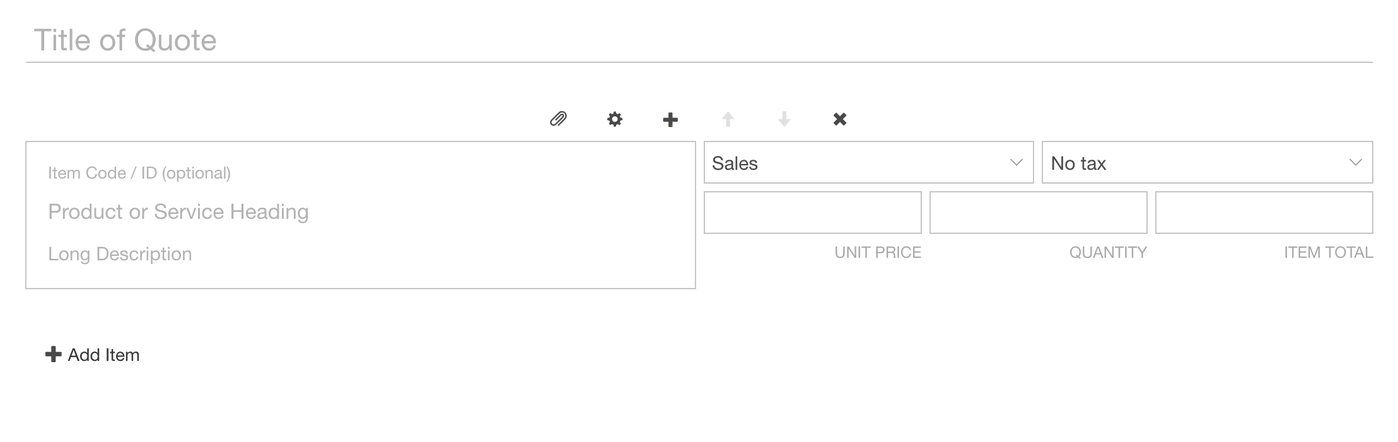Click the item total input box

(x=1264, y=212)
